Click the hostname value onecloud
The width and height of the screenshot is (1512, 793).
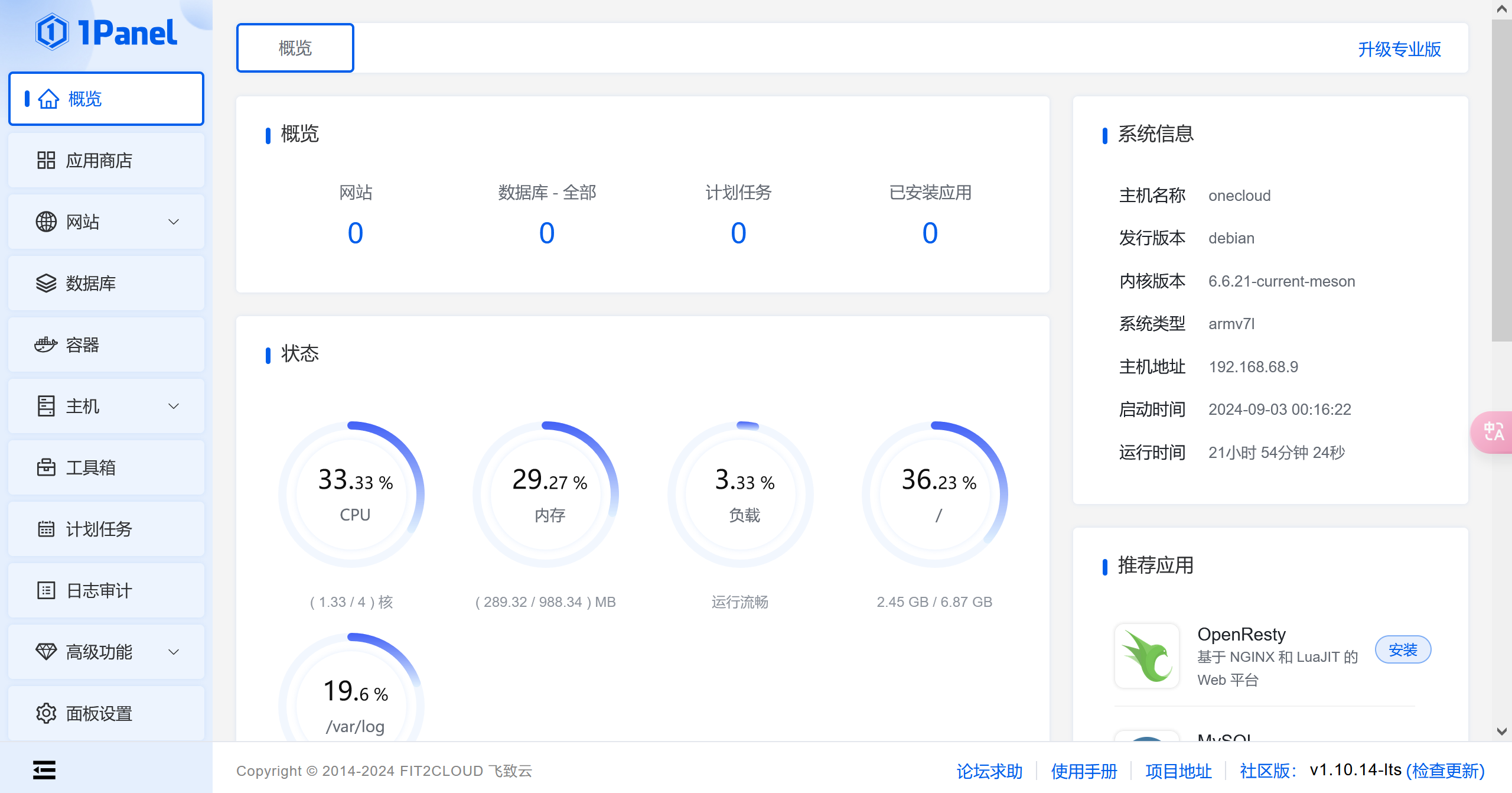pyautogui.click(x=1239, y=196)
